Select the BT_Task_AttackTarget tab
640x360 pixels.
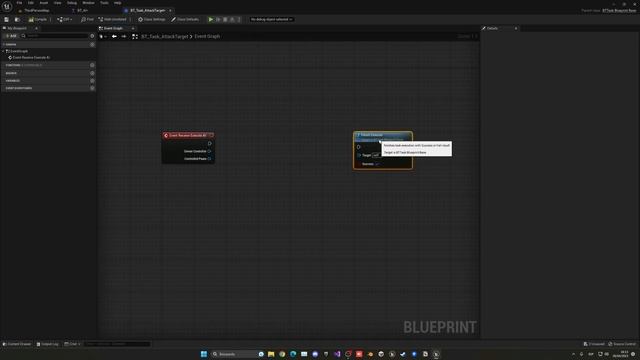click(x=147, y=10)
